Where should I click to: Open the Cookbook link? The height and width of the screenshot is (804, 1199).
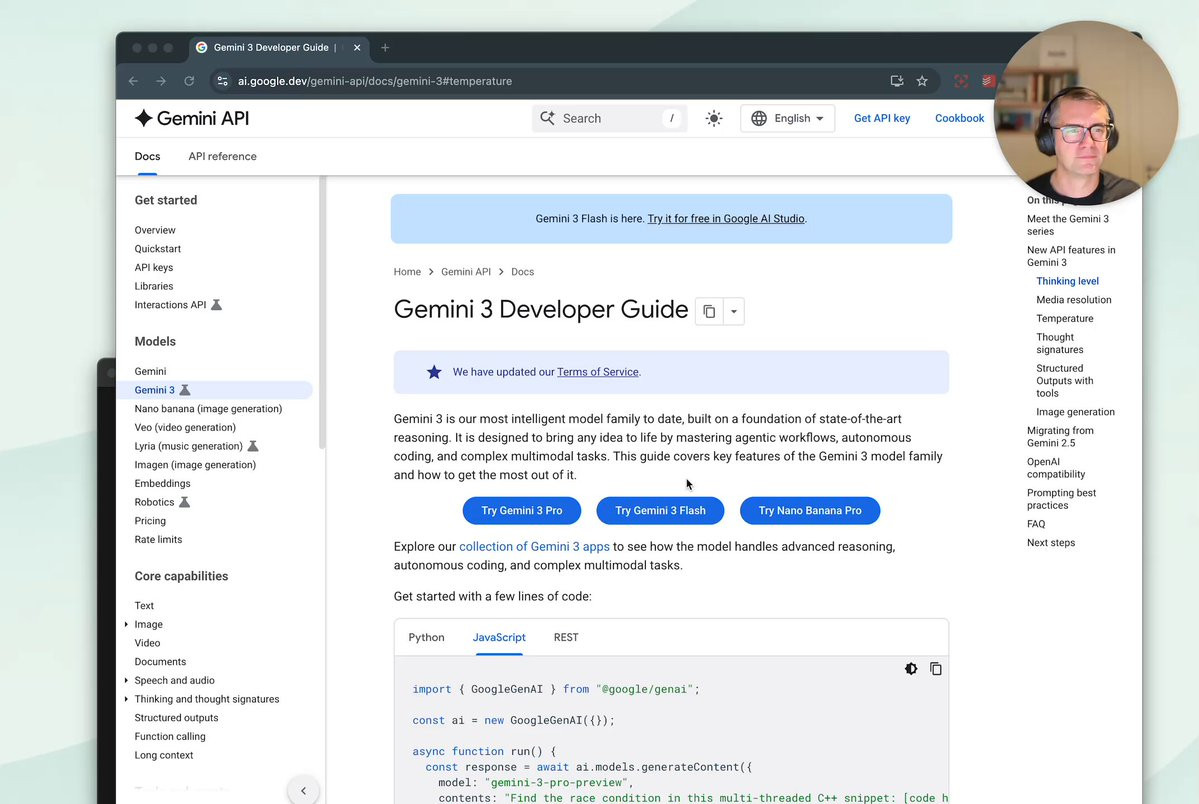click(x=959, y=119)
